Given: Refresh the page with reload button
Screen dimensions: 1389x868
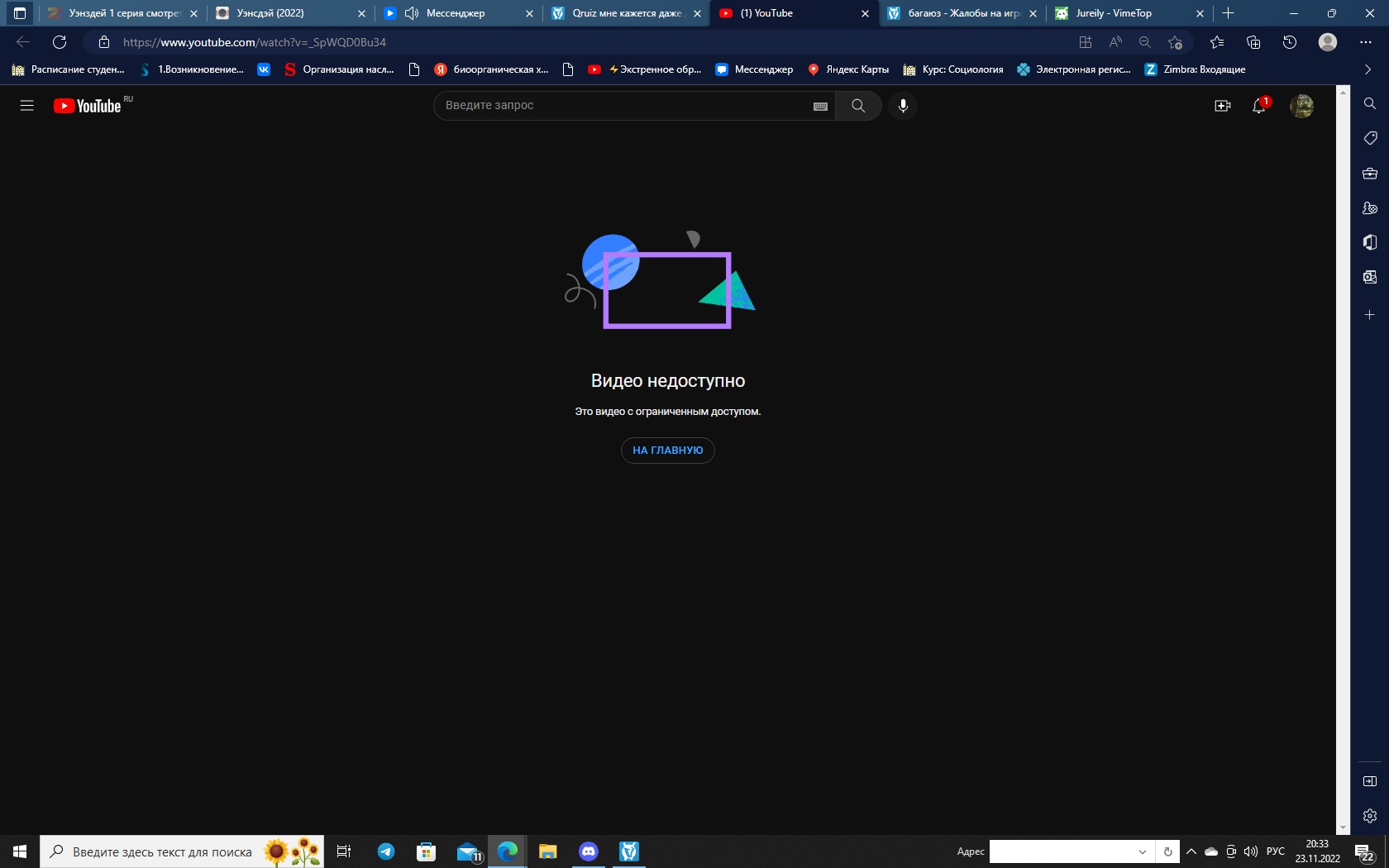Looking at the screenshot, I should [60, 42].
